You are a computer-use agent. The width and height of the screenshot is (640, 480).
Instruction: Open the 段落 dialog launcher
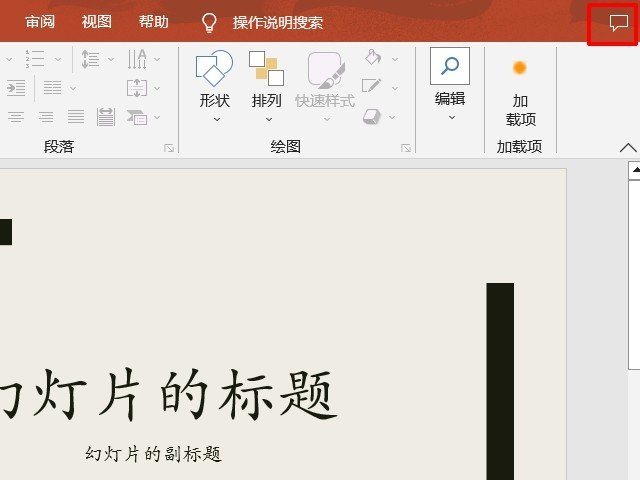pos(169,148)
